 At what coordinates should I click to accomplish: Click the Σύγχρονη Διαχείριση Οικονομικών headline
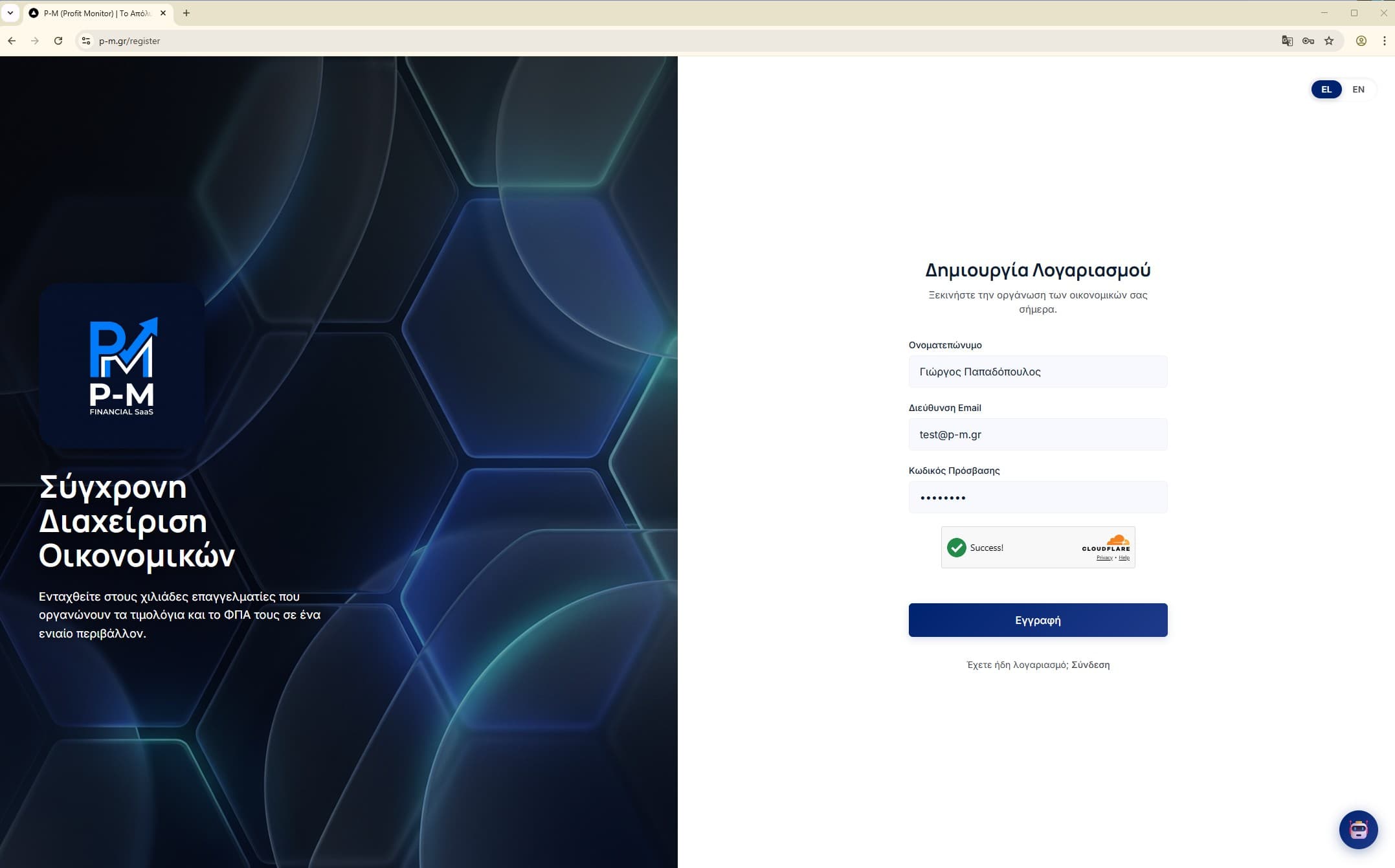137,521
